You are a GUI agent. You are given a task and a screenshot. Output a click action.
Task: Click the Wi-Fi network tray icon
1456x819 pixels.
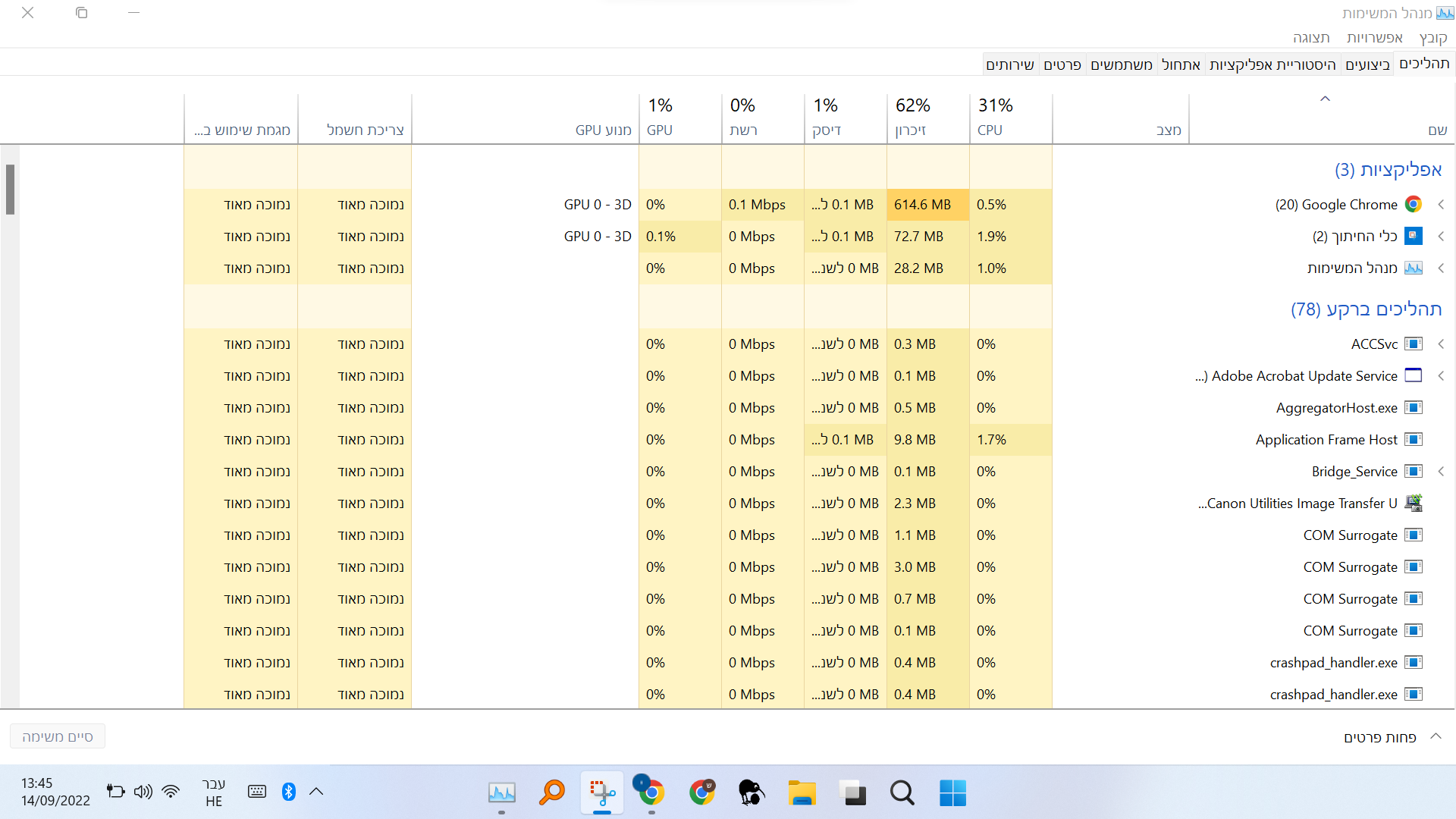171,792
